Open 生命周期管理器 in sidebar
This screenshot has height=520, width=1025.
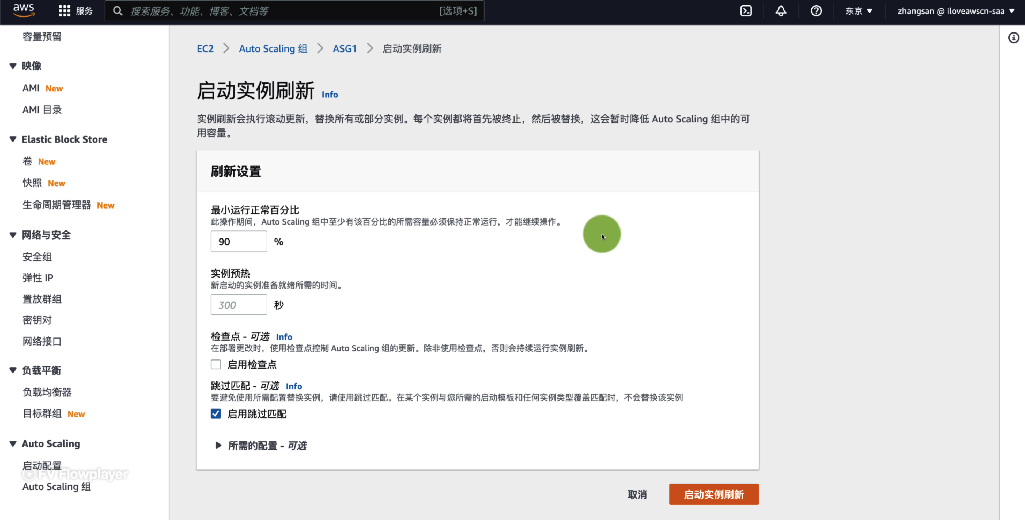point(57,205)
